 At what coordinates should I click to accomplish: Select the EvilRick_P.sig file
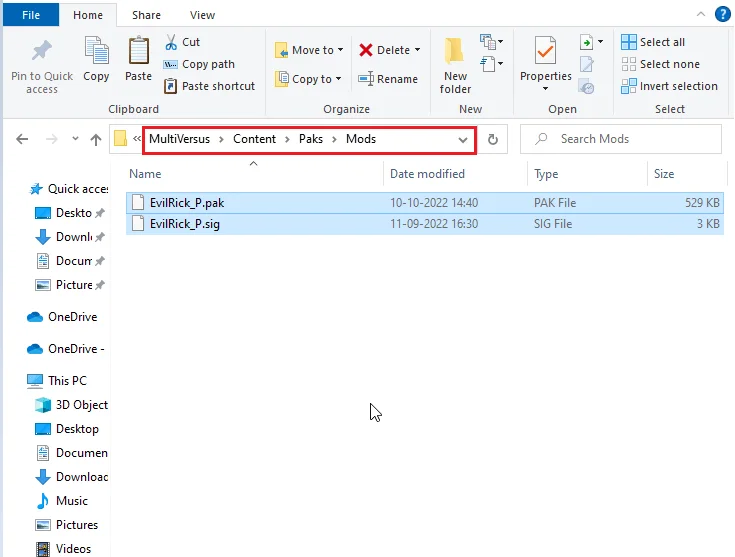425,224
